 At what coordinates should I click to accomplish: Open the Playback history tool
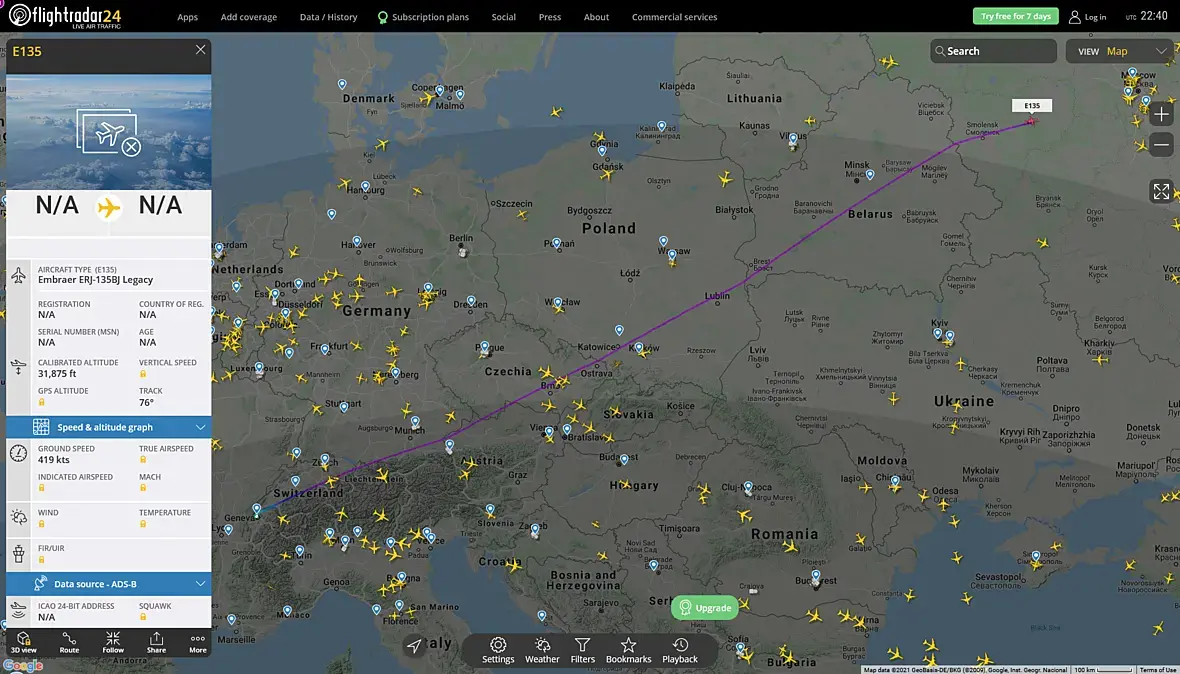[x=680, y=651]
